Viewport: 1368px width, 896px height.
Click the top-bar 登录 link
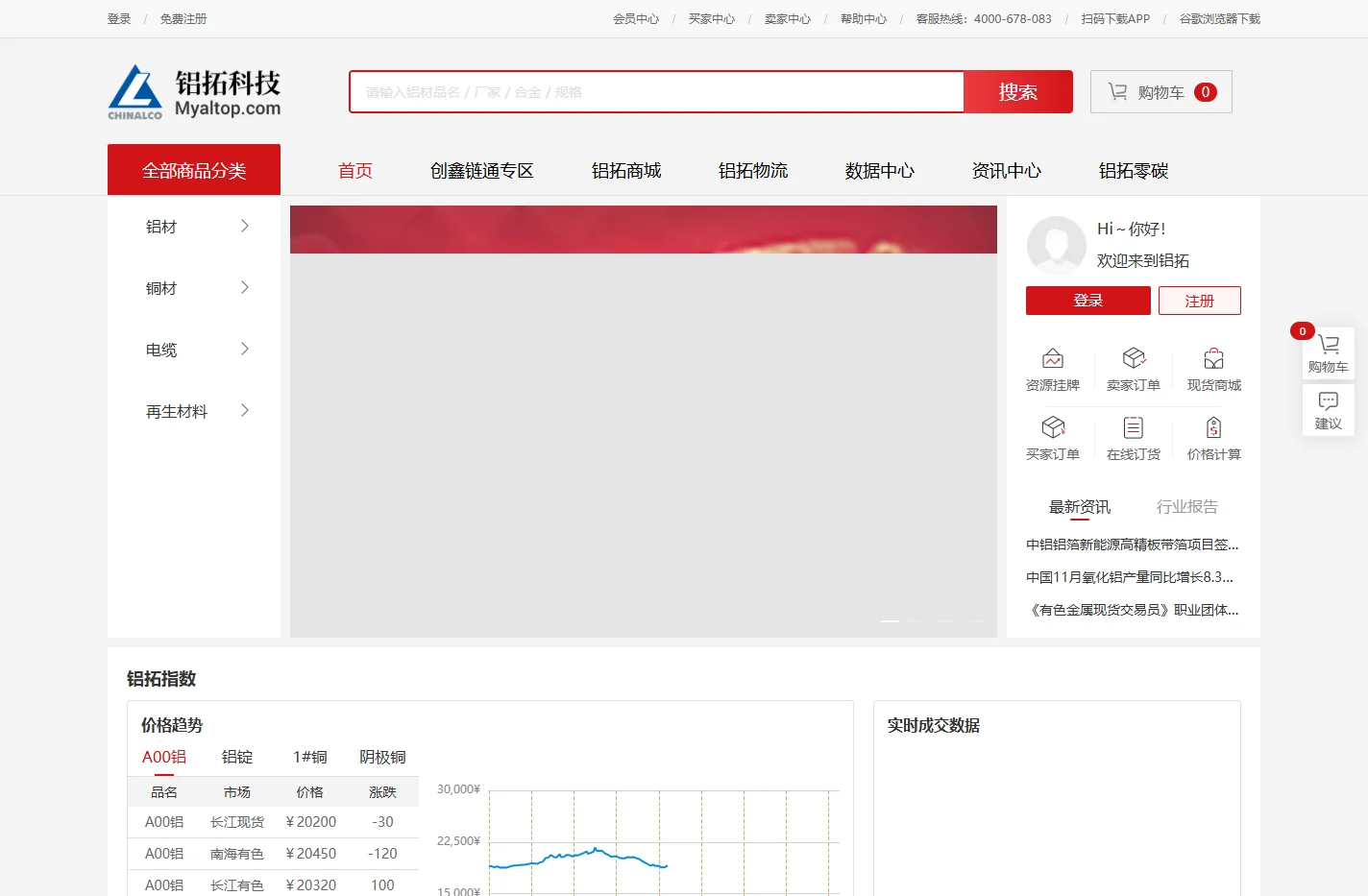pos(119,19)
